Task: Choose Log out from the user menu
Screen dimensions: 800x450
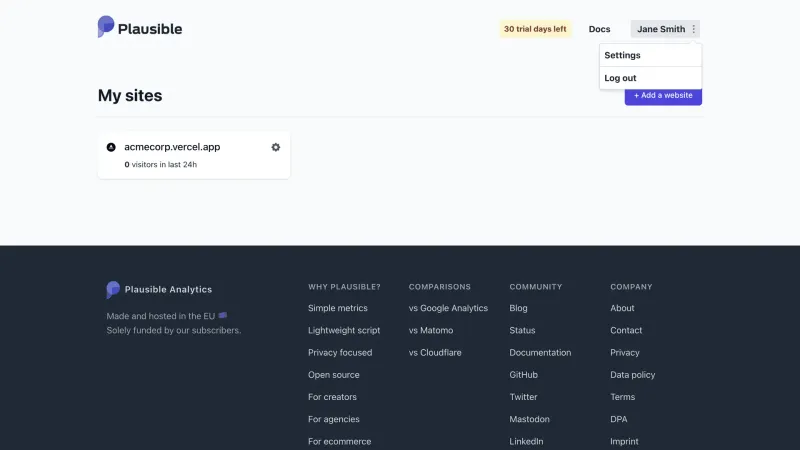Action: tap(651, 78)
